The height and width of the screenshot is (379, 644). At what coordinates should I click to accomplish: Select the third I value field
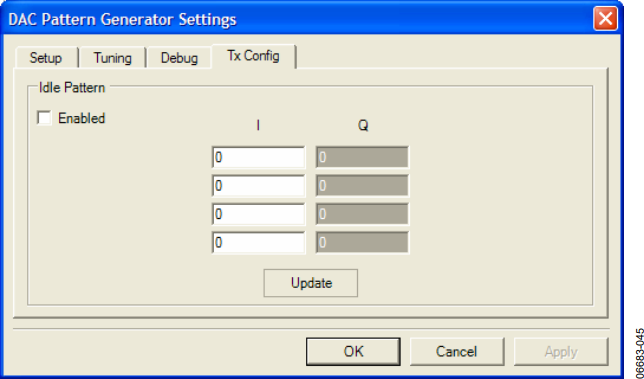[258, 214]
